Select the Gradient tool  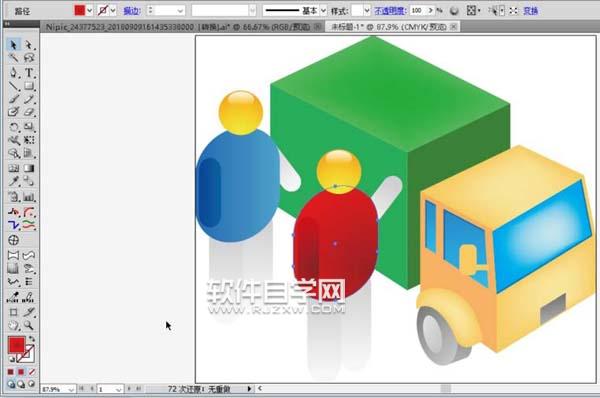(29, 168)
